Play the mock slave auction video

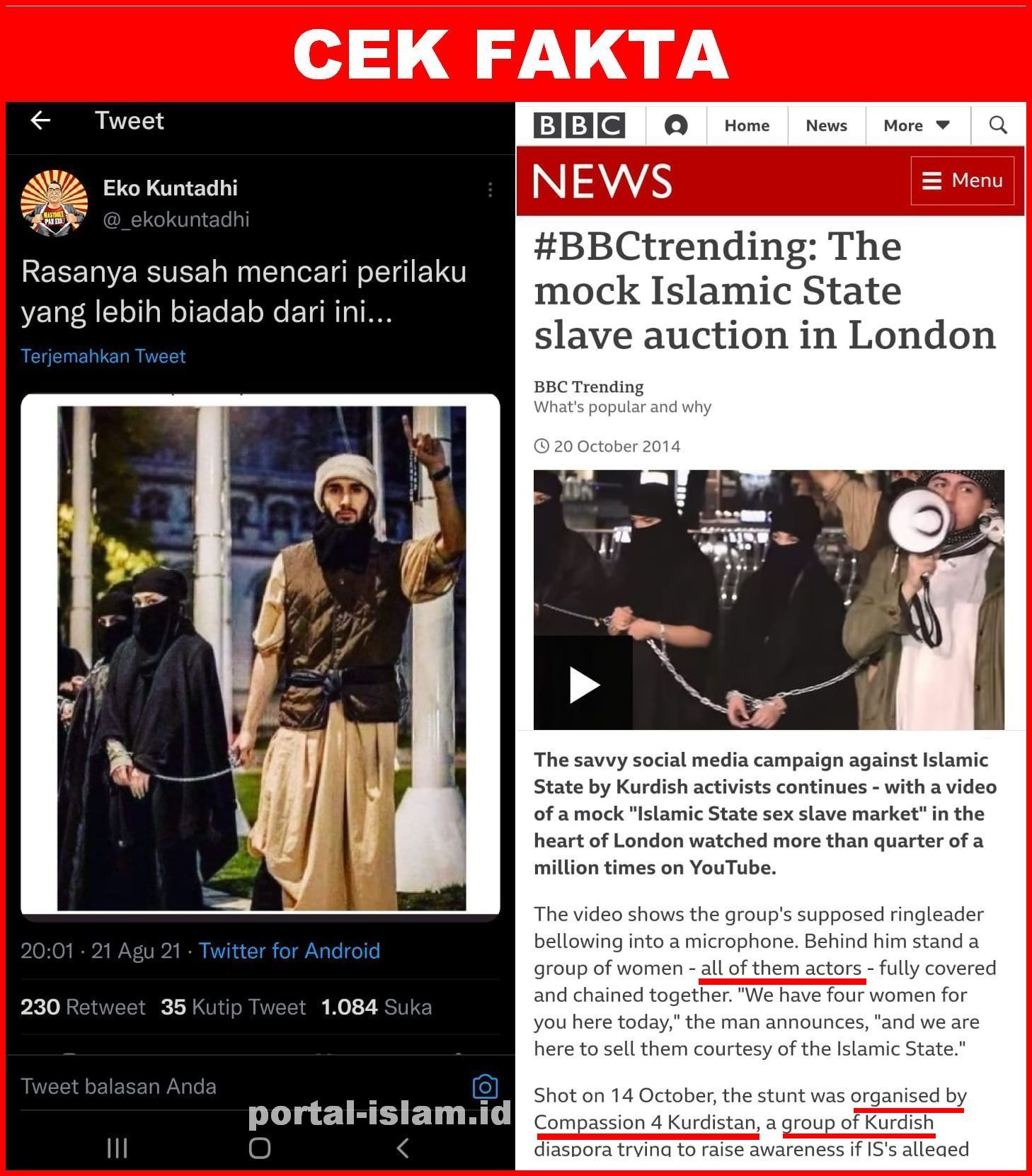[x=583, y=684]
